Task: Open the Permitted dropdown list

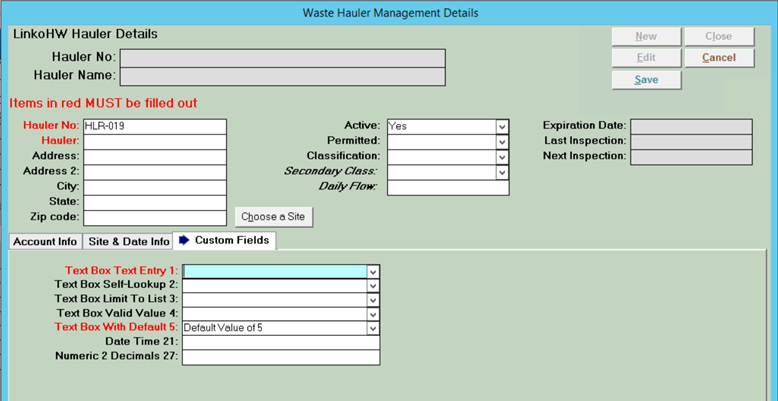Action: click(503, 142)
